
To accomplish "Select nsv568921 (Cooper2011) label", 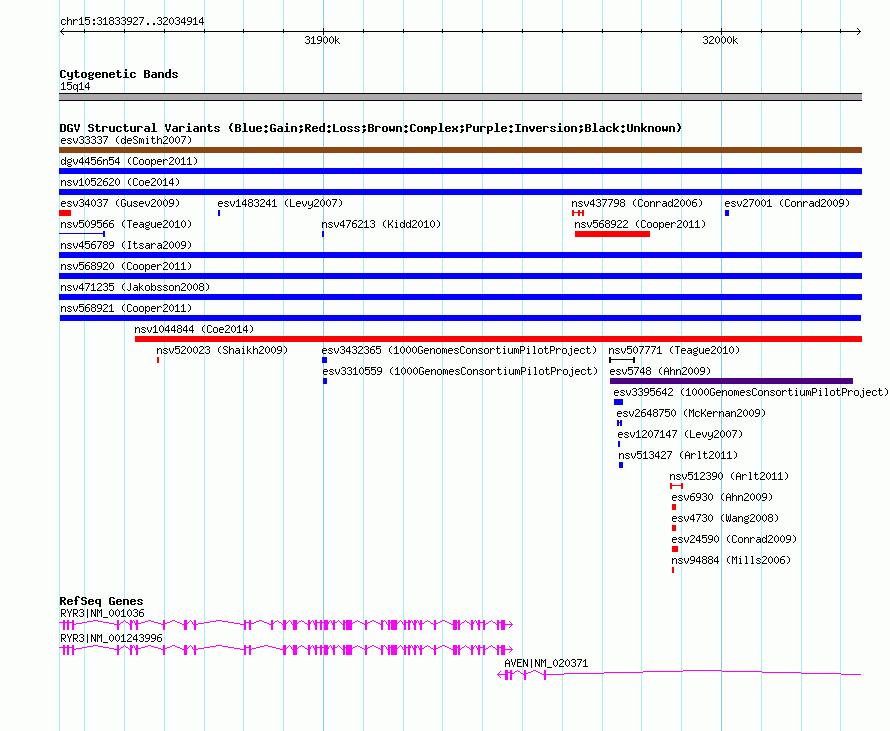I will (126, 308).
